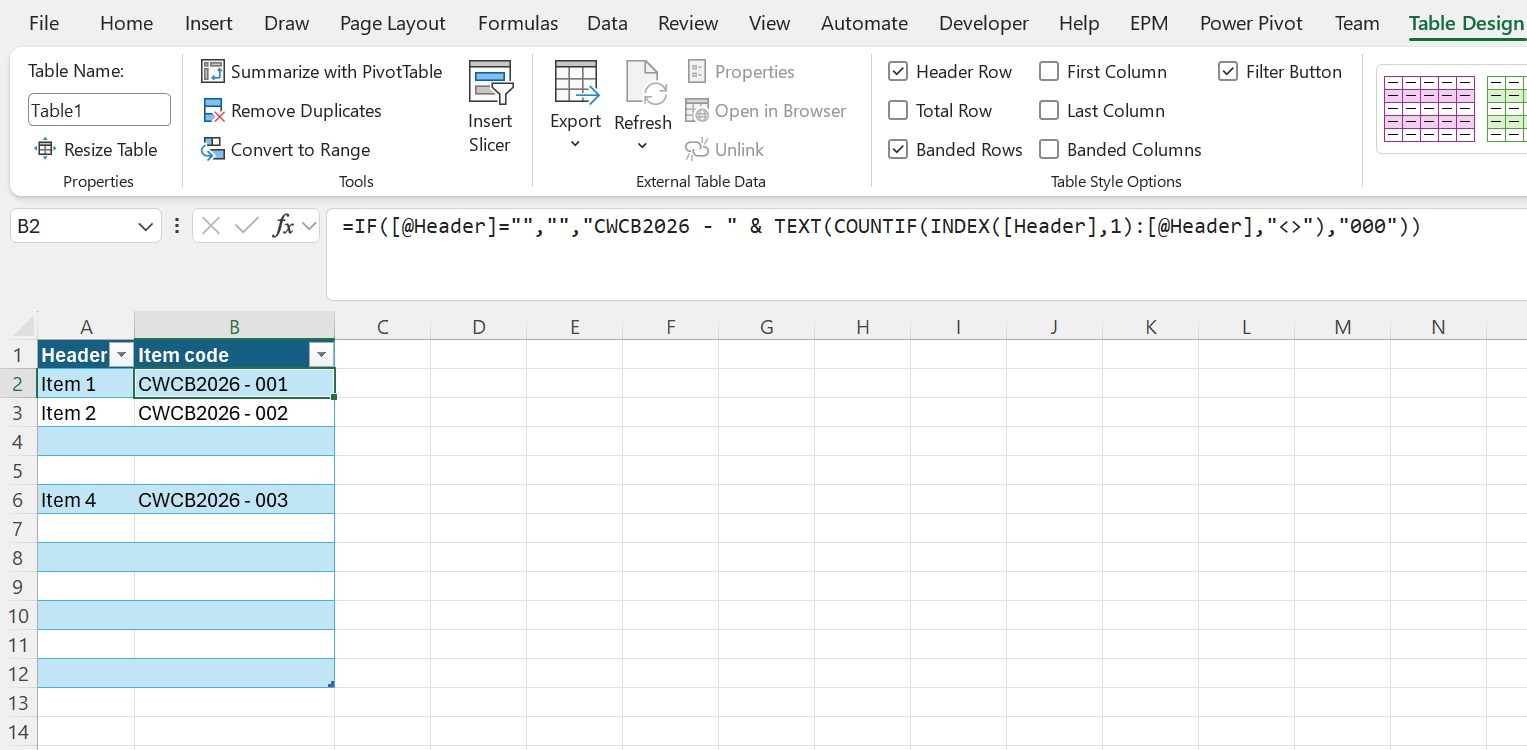Screen dimensions: 1527x750
Task: Switch to the Insert tab
Action: coord(209,23)
